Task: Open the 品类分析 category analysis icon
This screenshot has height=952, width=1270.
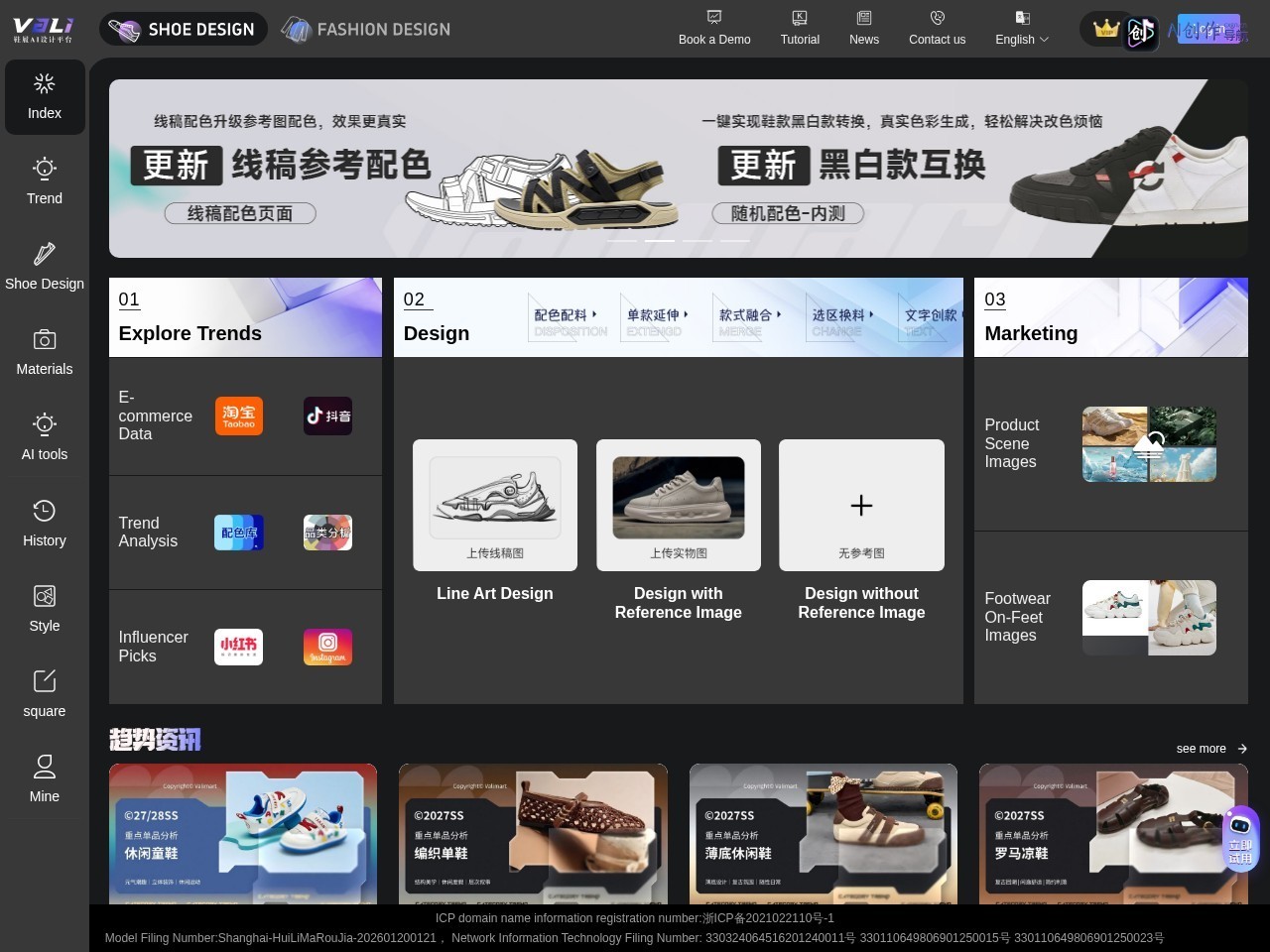Action: click(x=327, y=533)
